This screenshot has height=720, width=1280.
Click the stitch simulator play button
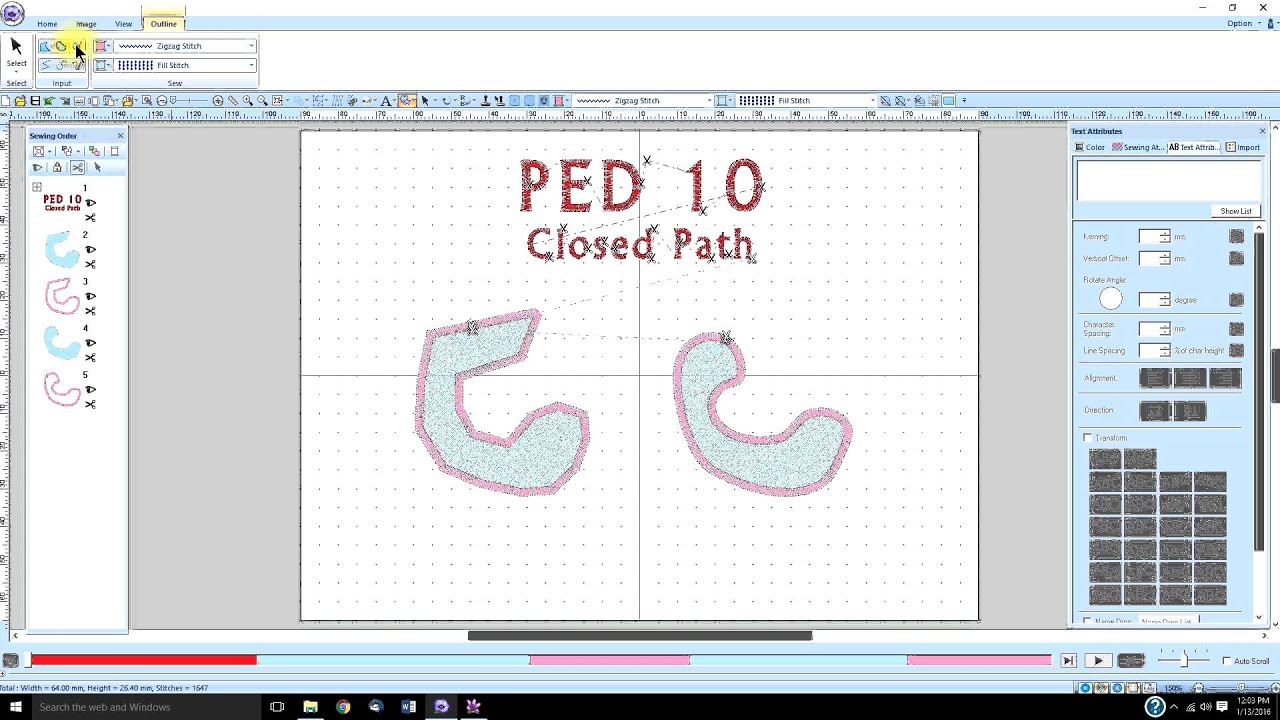click(x=1098, y=661)
